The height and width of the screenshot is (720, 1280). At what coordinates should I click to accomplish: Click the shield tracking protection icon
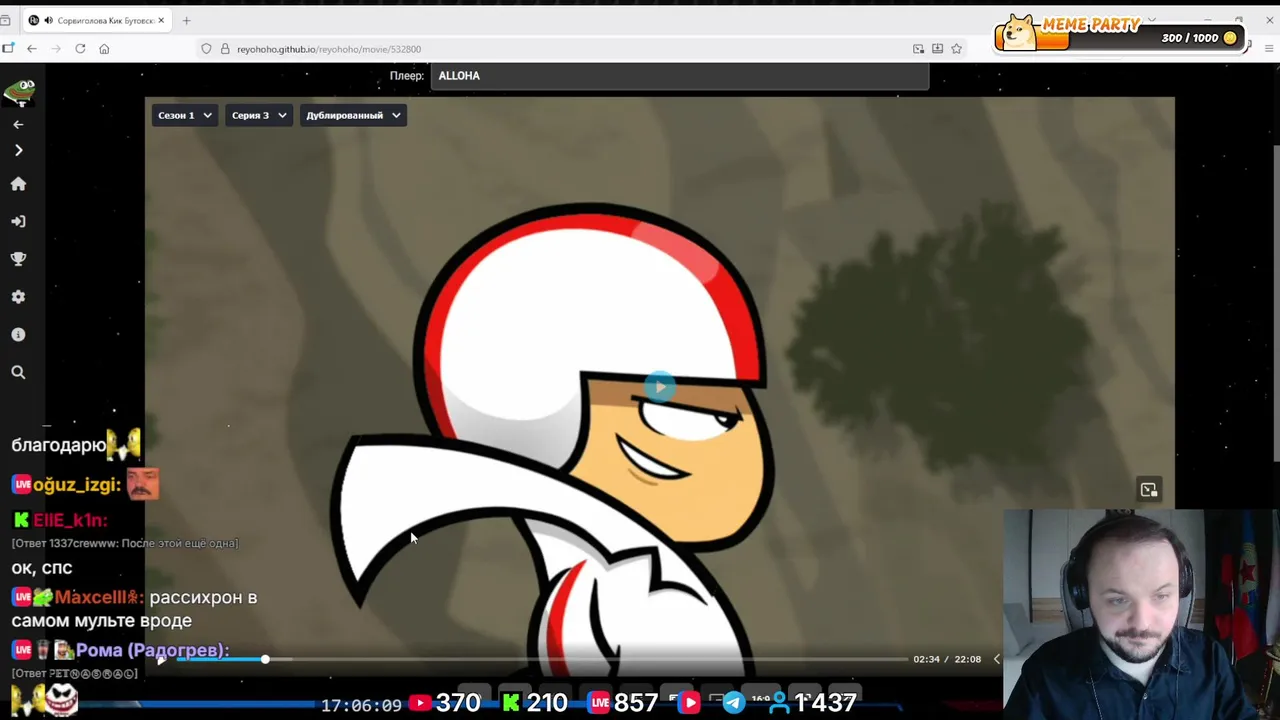point(206,49)
